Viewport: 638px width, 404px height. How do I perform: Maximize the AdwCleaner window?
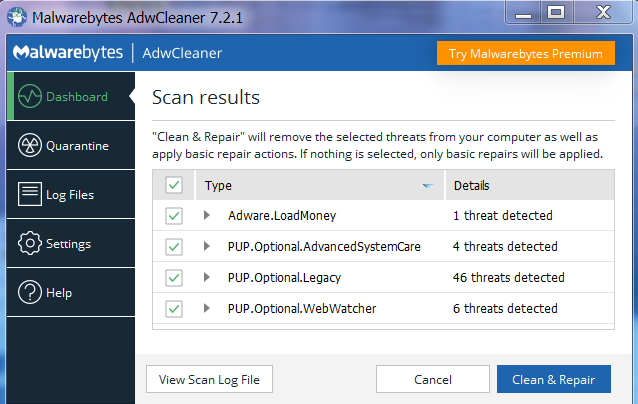pos(556,12)
